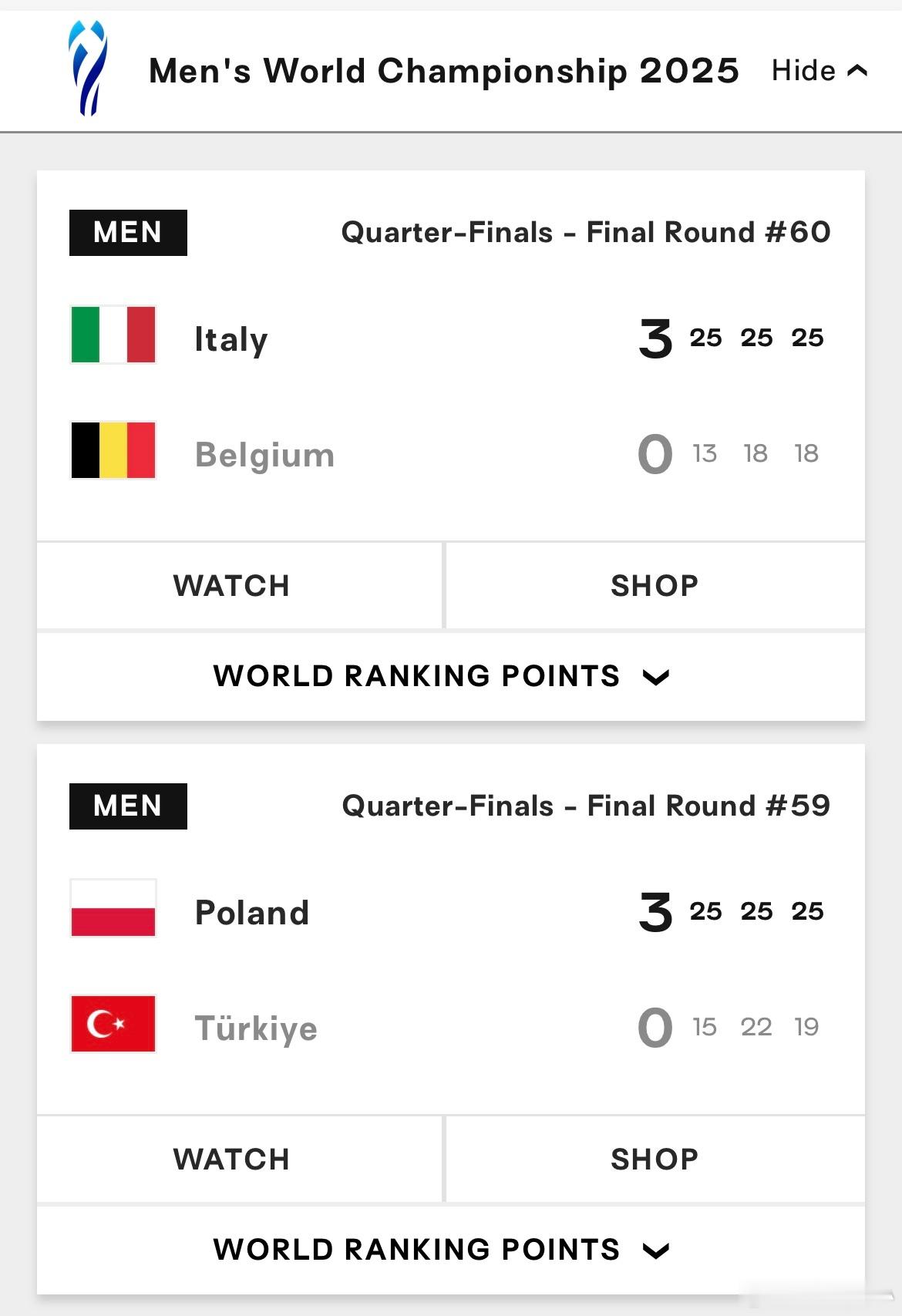
Task: Open SHOP under the Italy vs Belgium match
Action: pyautogui.click(x=655, y=586)
